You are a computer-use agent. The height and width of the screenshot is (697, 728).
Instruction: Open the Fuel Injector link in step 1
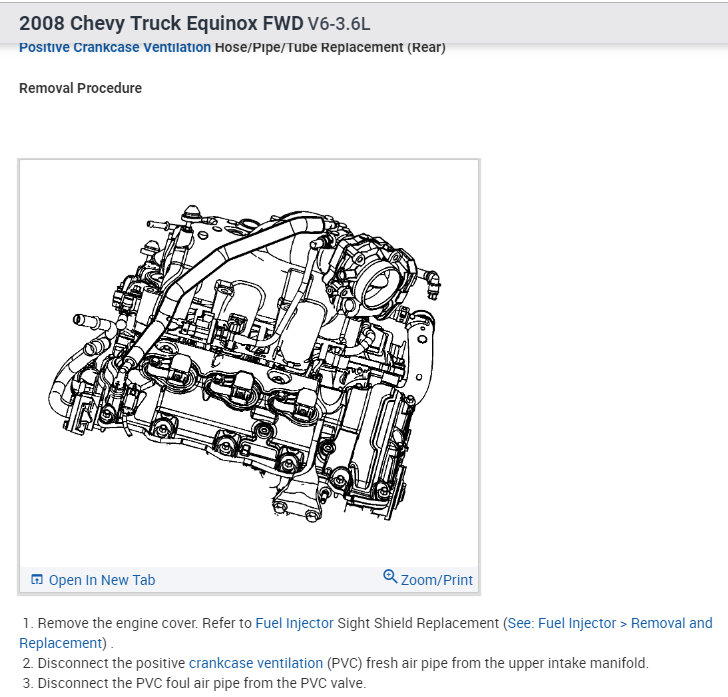pyautogui.click(x=294, y=623)
